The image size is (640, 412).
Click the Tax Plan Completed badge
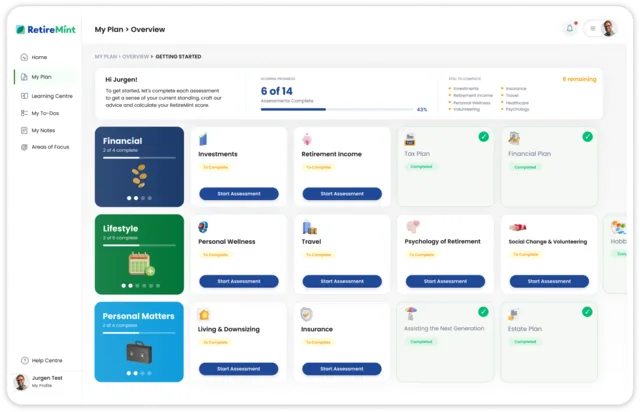[421, 167]
